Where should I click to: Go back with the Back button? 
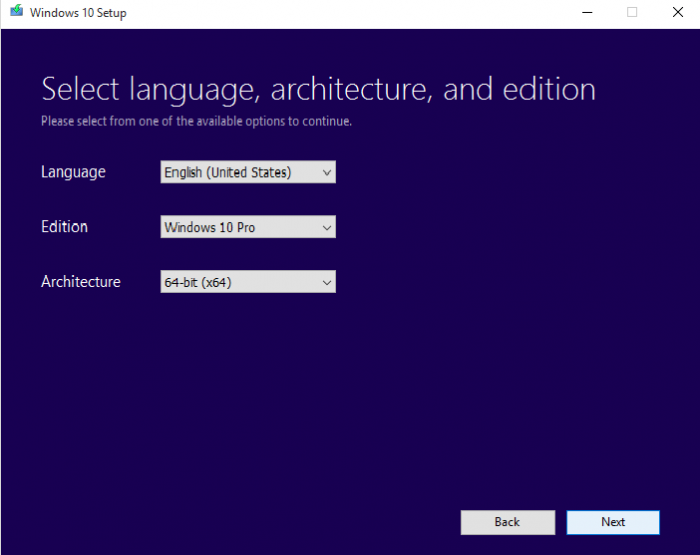pyautogui.click(x=507, y=522)
